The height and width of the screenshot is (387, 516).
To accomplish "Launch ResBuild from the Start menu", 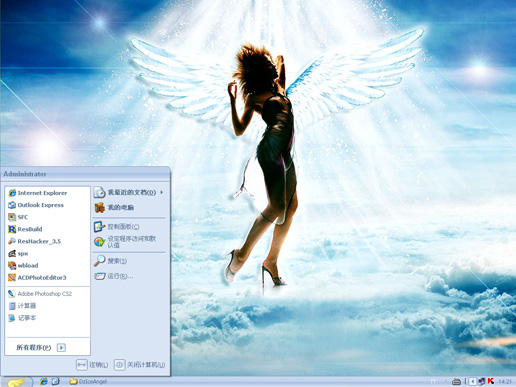I will [x=48, y=229].
